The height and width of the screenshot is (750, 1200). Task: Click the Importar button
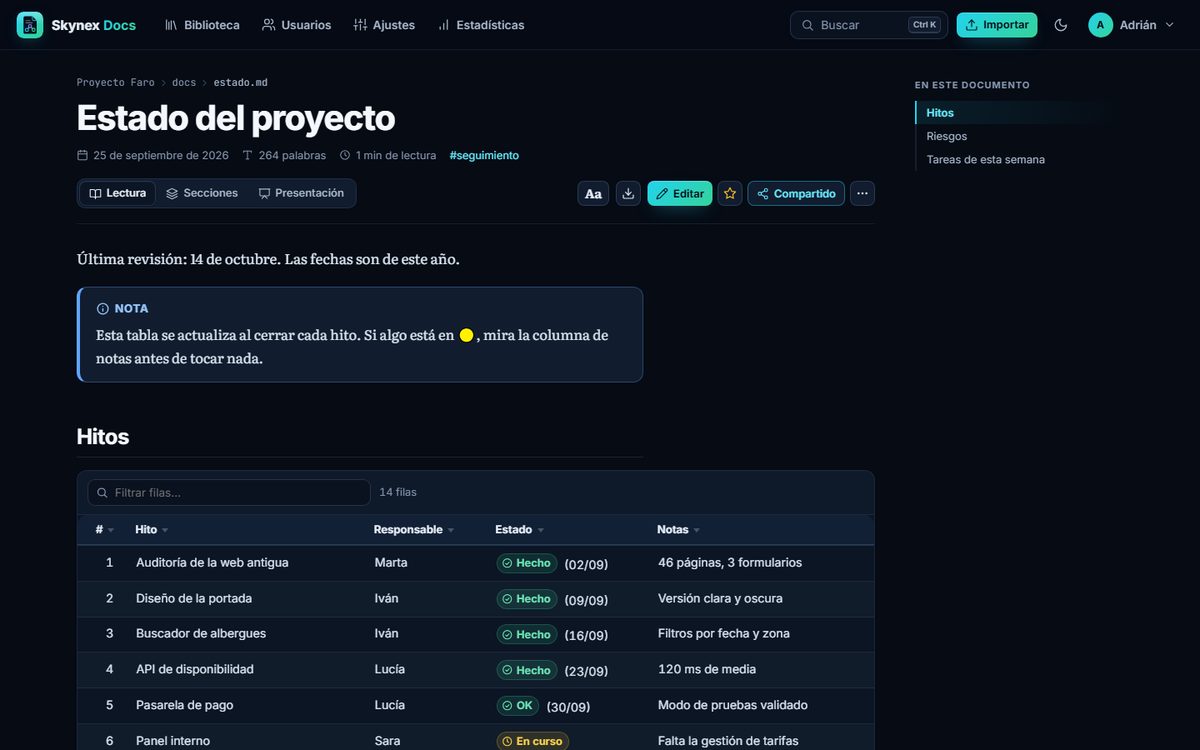tap(997, 25)
